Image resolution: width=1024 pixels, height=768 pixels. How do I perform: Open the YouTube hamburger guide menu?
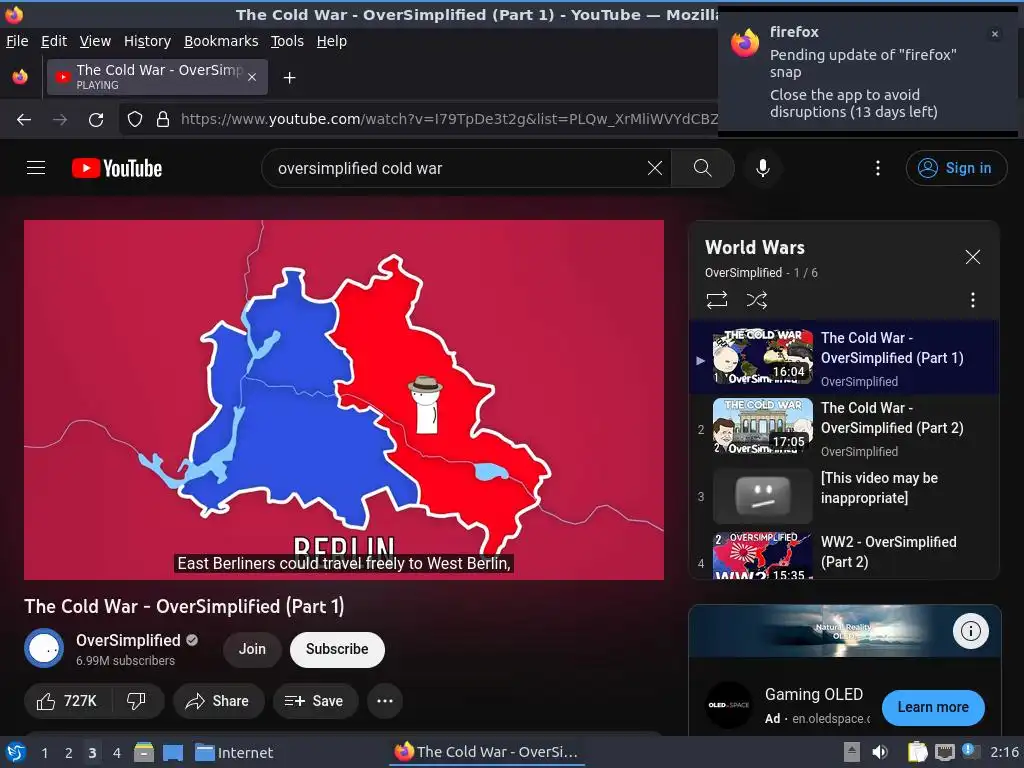click(36, 168)
